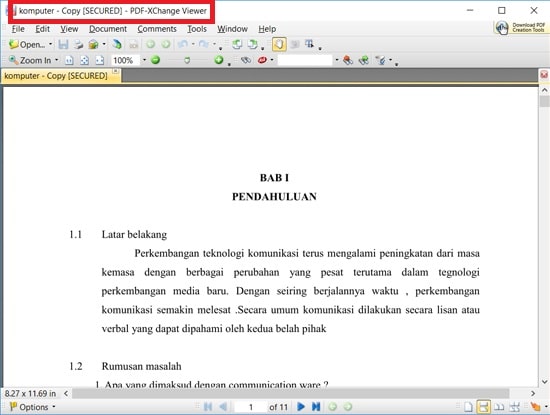Viewport: 550px width, 415px height.
Task: Click the page number field
Action: tap(250, 407)
